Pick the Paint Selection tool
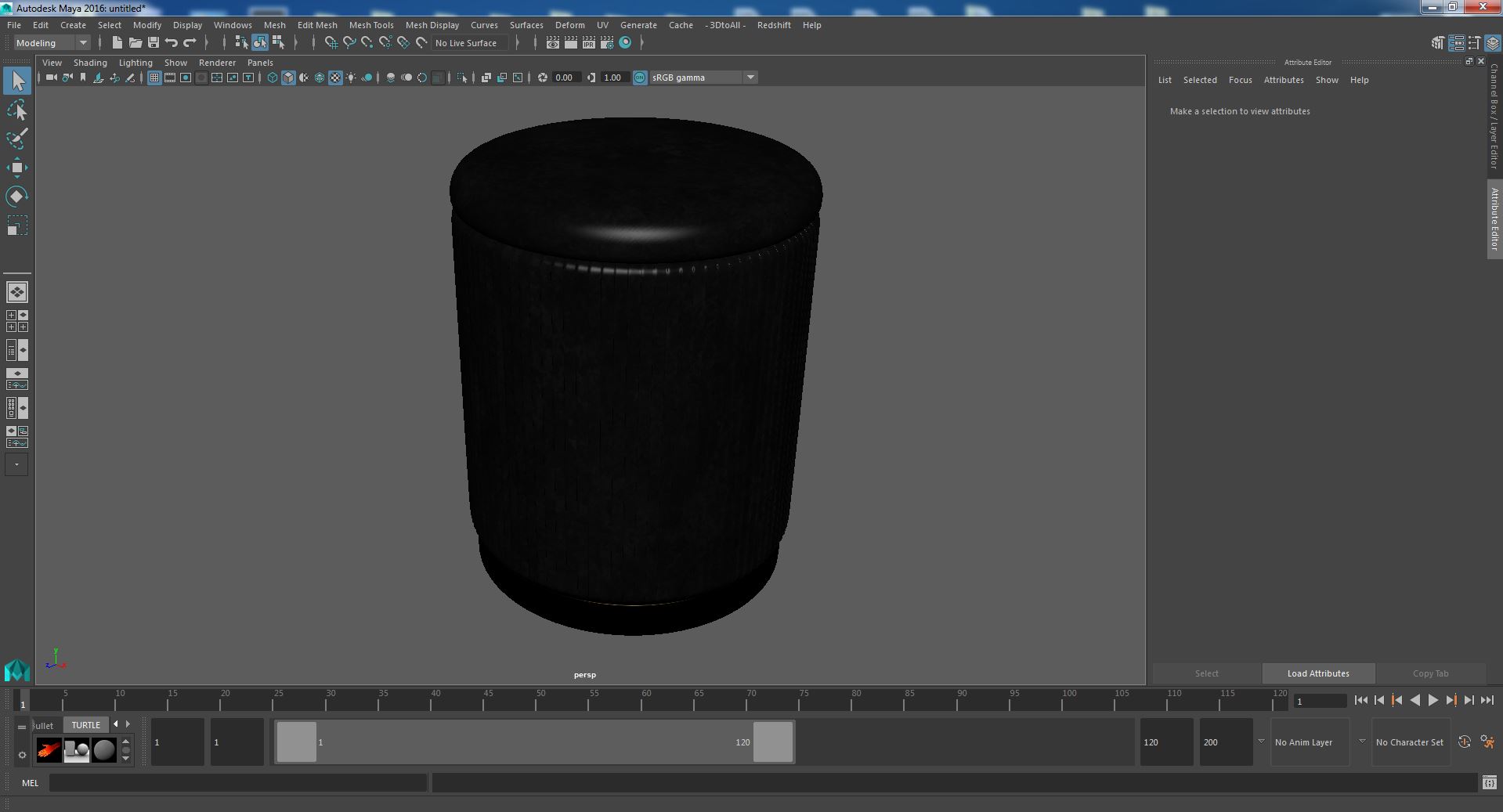Image resolution: width=1503 pixels, height=812 pixels. click(x=17, y=139)
